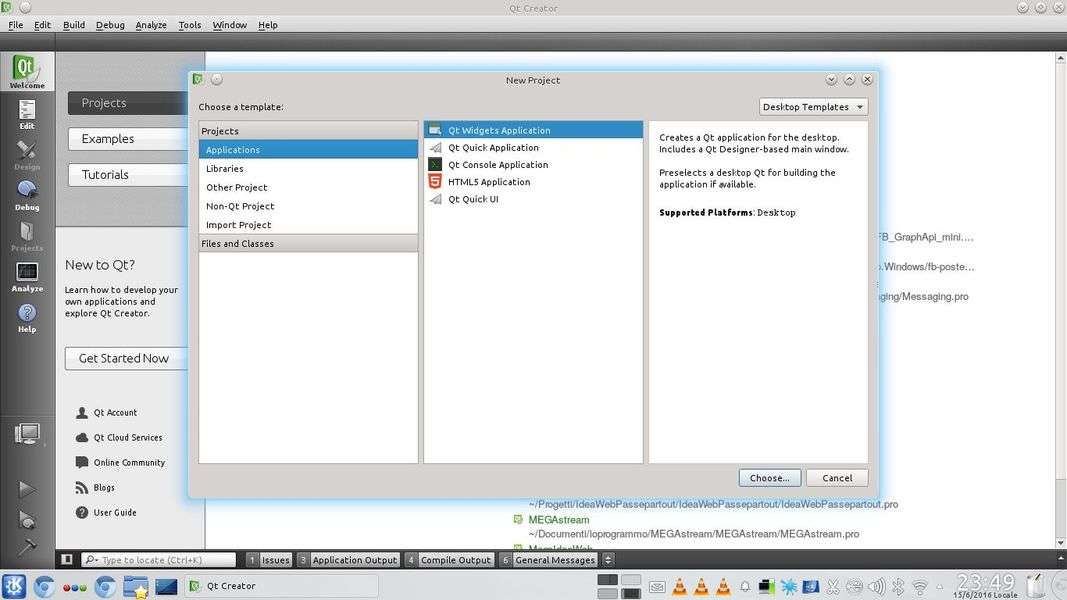The height and width of the screenshot is (600, 1067).
Task: Select HTML5 Application template
Action: 533,182
